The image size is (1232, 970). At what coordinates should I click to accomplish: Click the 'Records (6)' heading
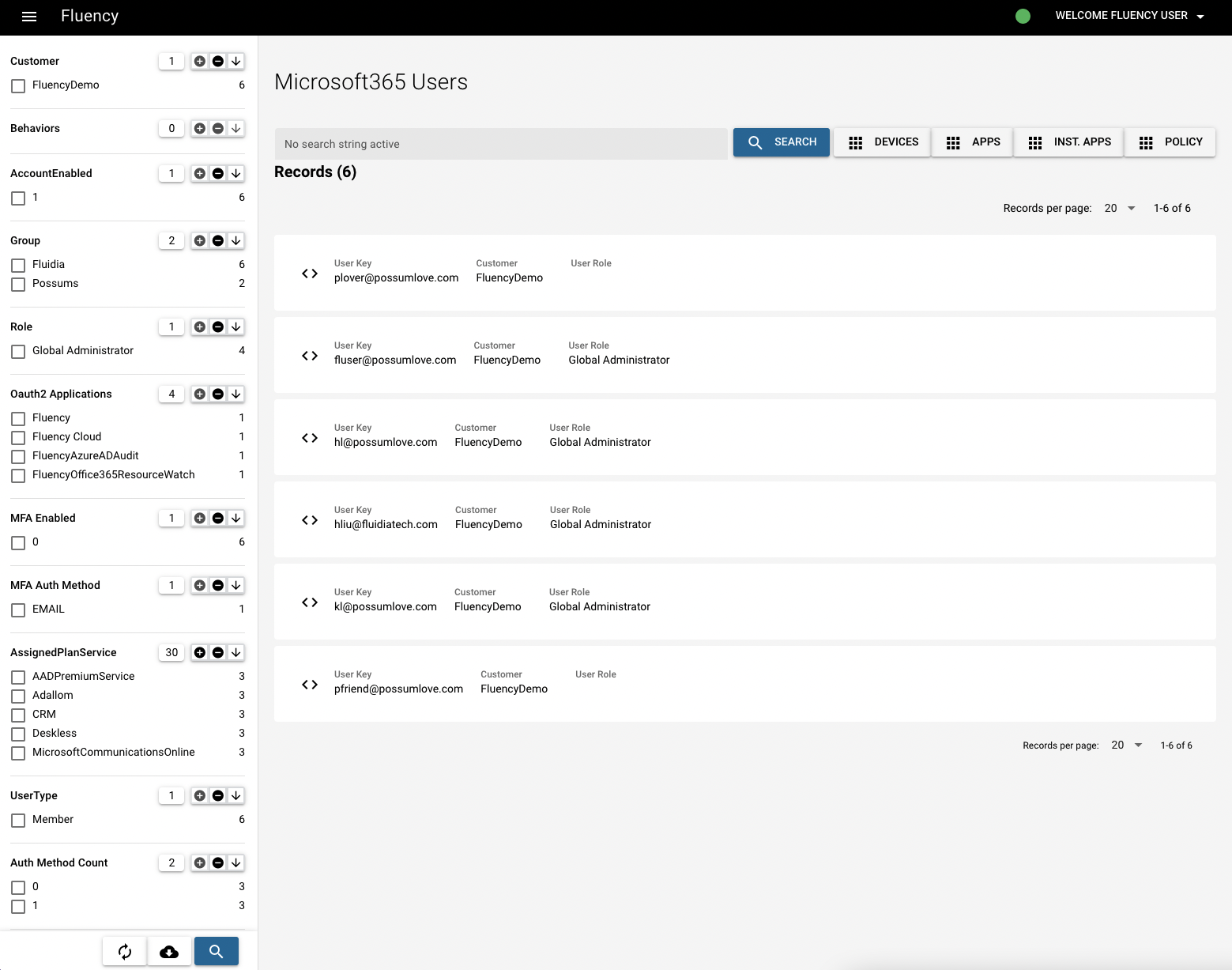315,172
